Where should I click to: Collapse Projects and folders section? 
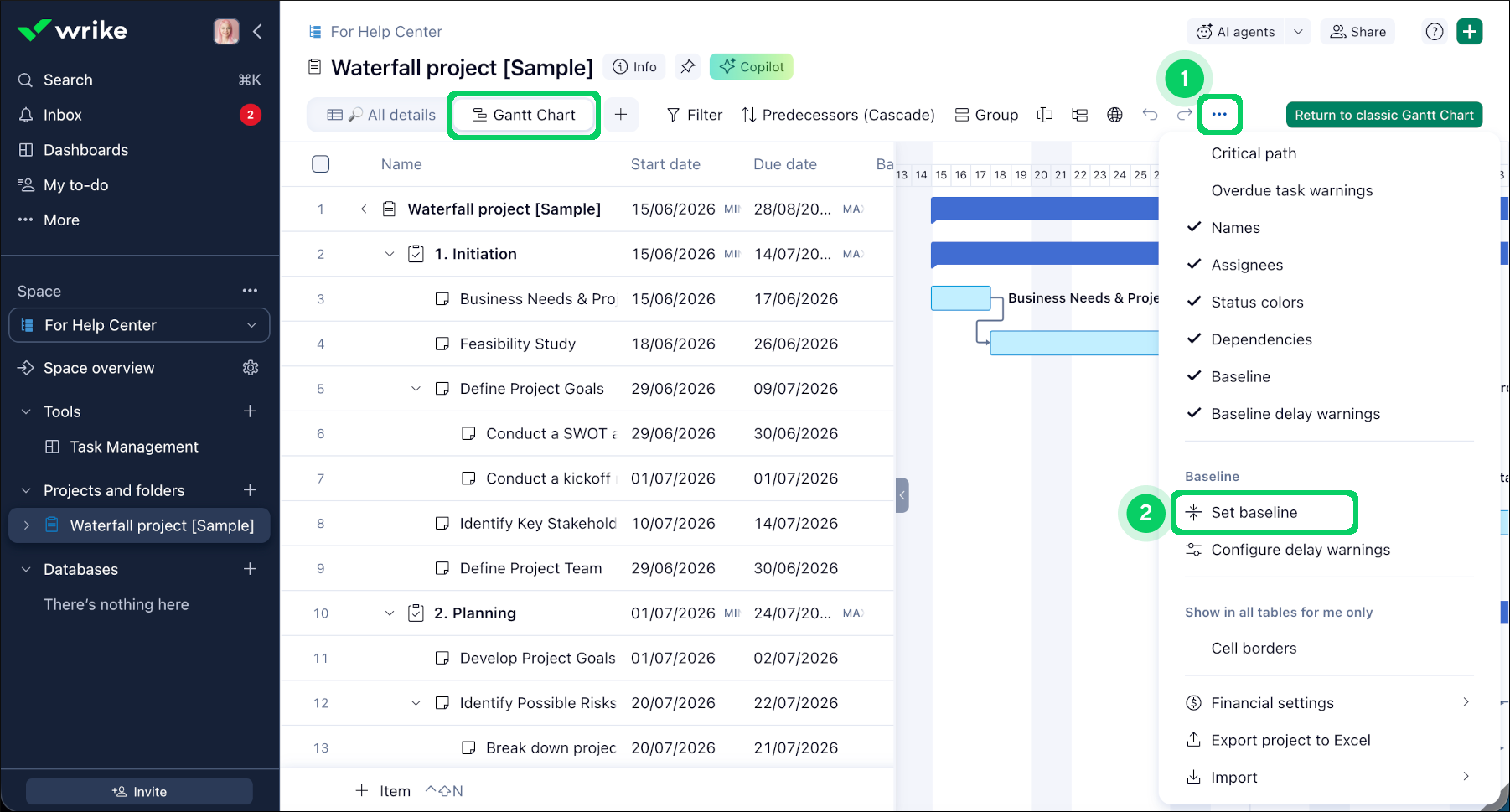tap(26, 490)
